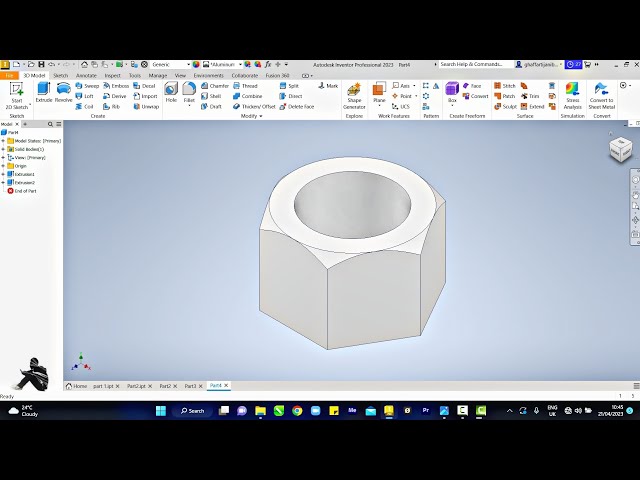Viewport: 640px width, 480px height.
Task: Activate the Fillet tool
Action: pyautogui.click(x=189, y=93)
